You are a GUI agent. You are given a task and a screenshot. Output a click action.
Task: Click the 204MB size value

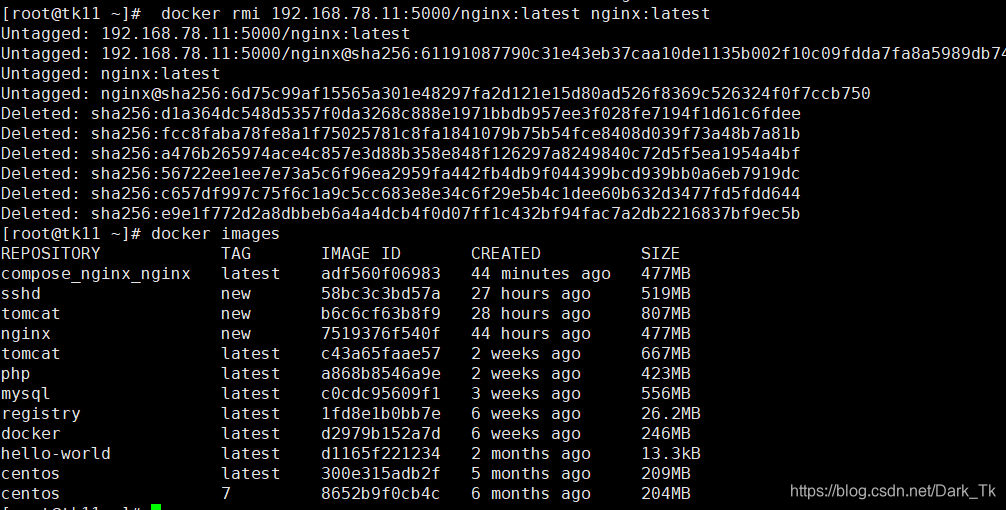click(665, 493)
